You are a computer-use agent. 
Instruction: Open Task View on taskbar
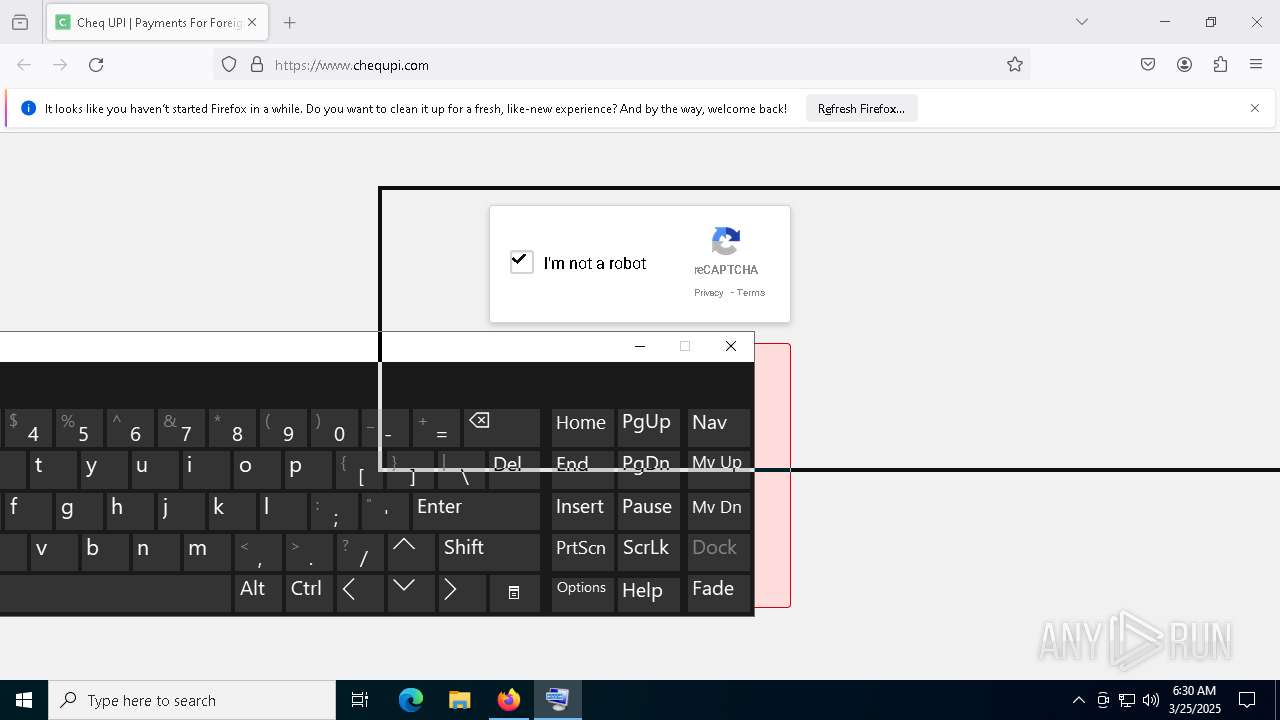click(x=360, y=700)
